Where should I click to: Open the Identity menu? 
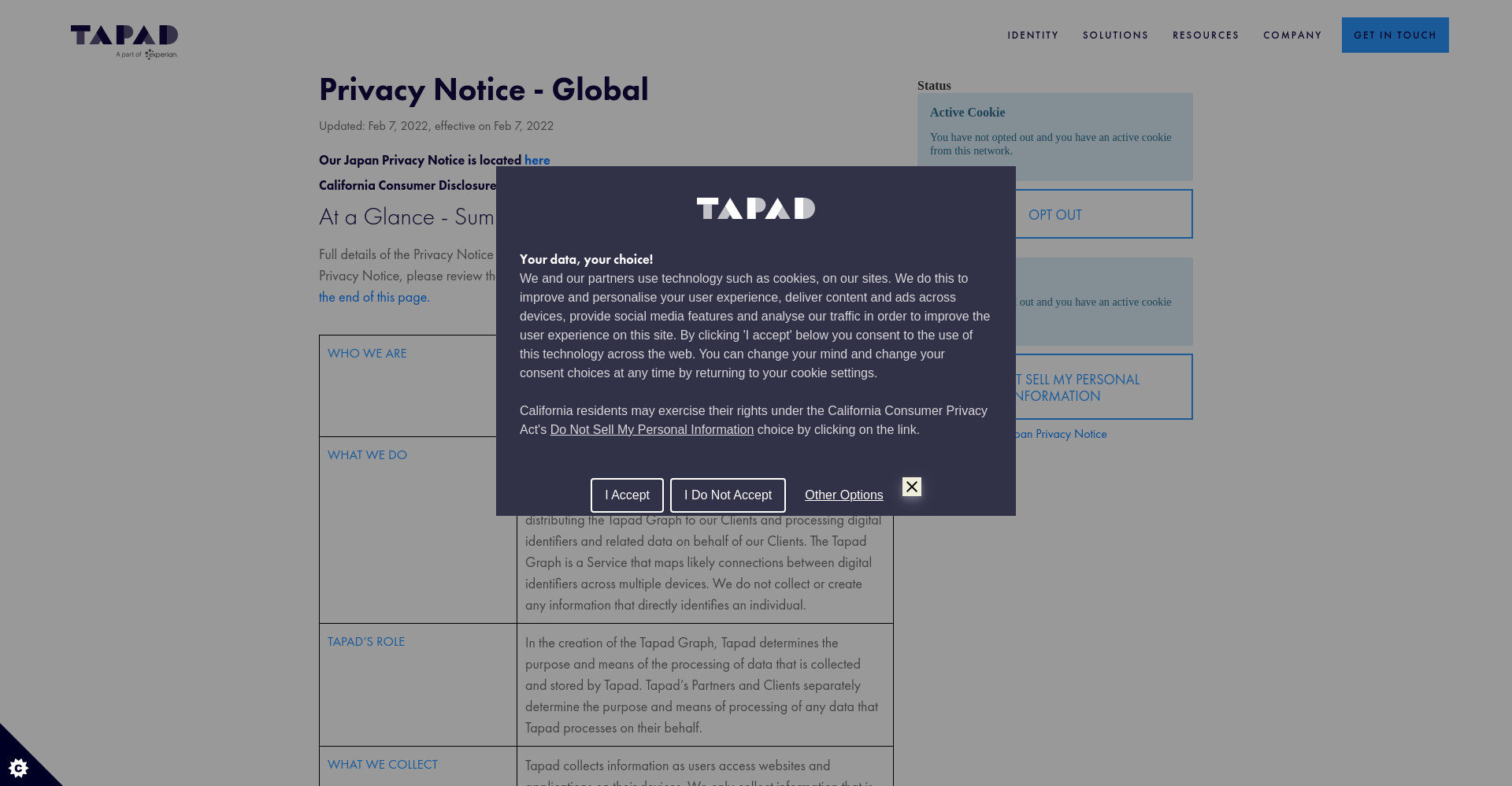[x=1032, y=35]
